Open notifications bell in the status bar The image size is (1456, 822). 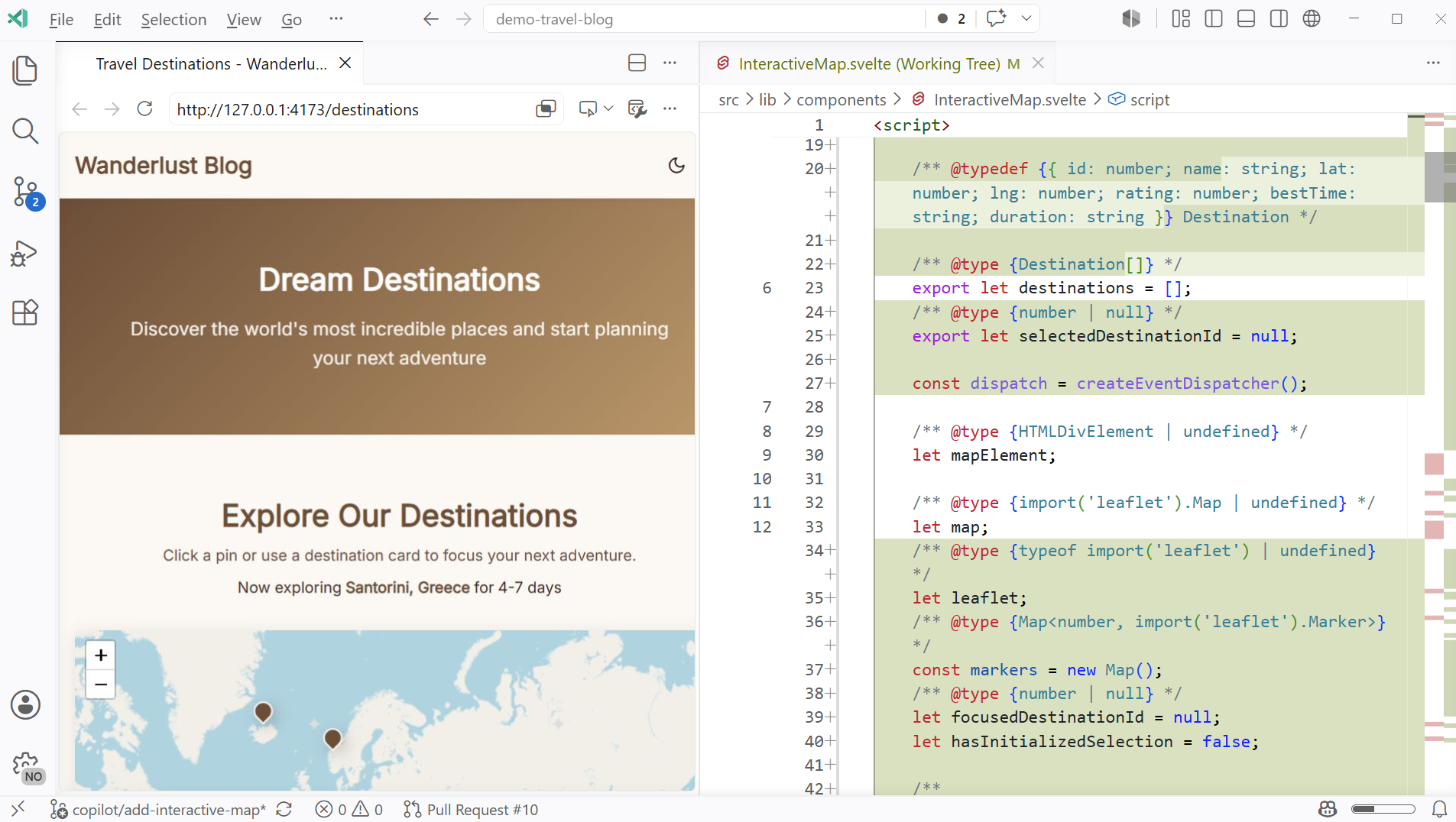[x=1439, y=810]
